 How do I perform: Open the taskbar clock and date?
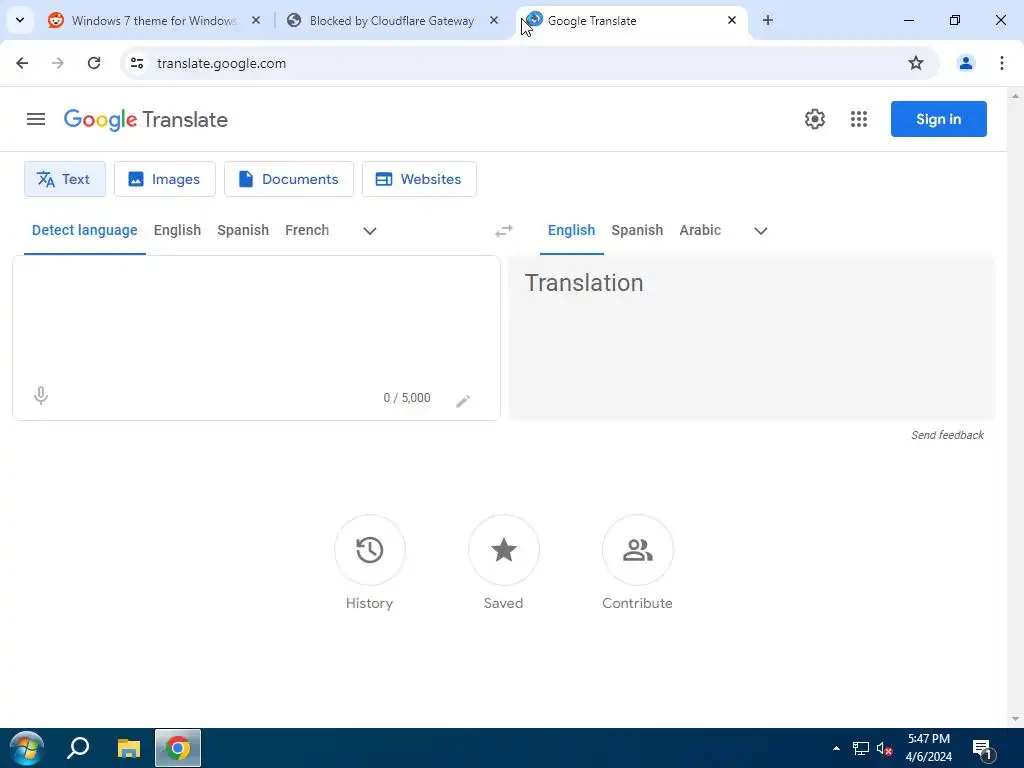(x=929, y=748)
